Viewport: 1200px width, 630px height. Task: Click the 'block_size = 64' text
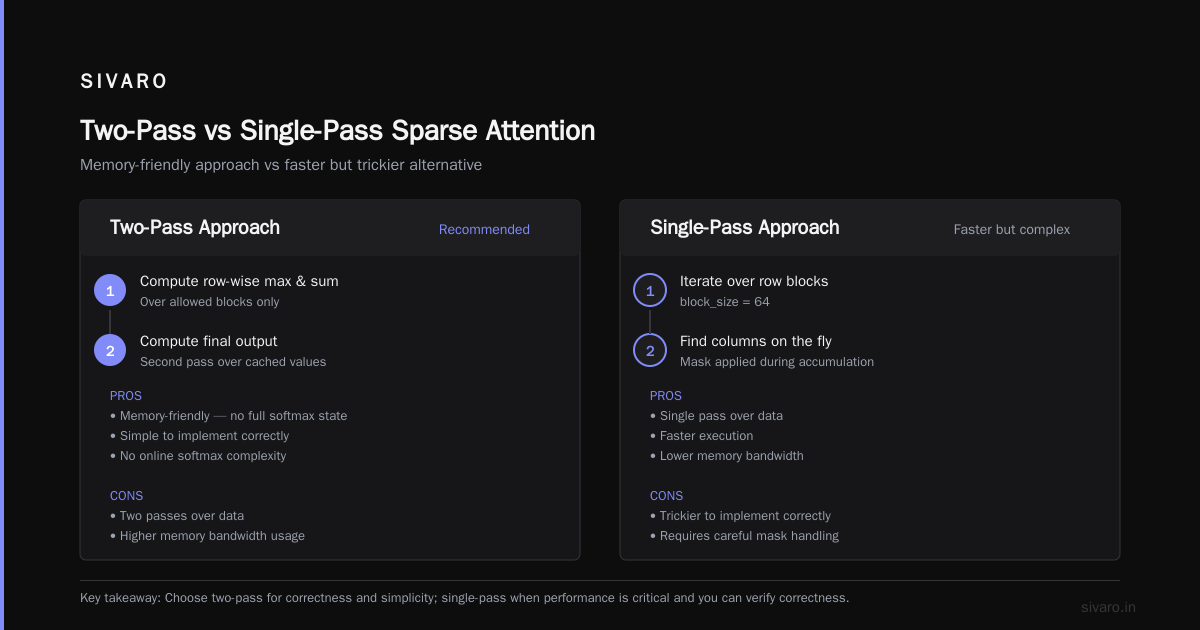(724, 302)
